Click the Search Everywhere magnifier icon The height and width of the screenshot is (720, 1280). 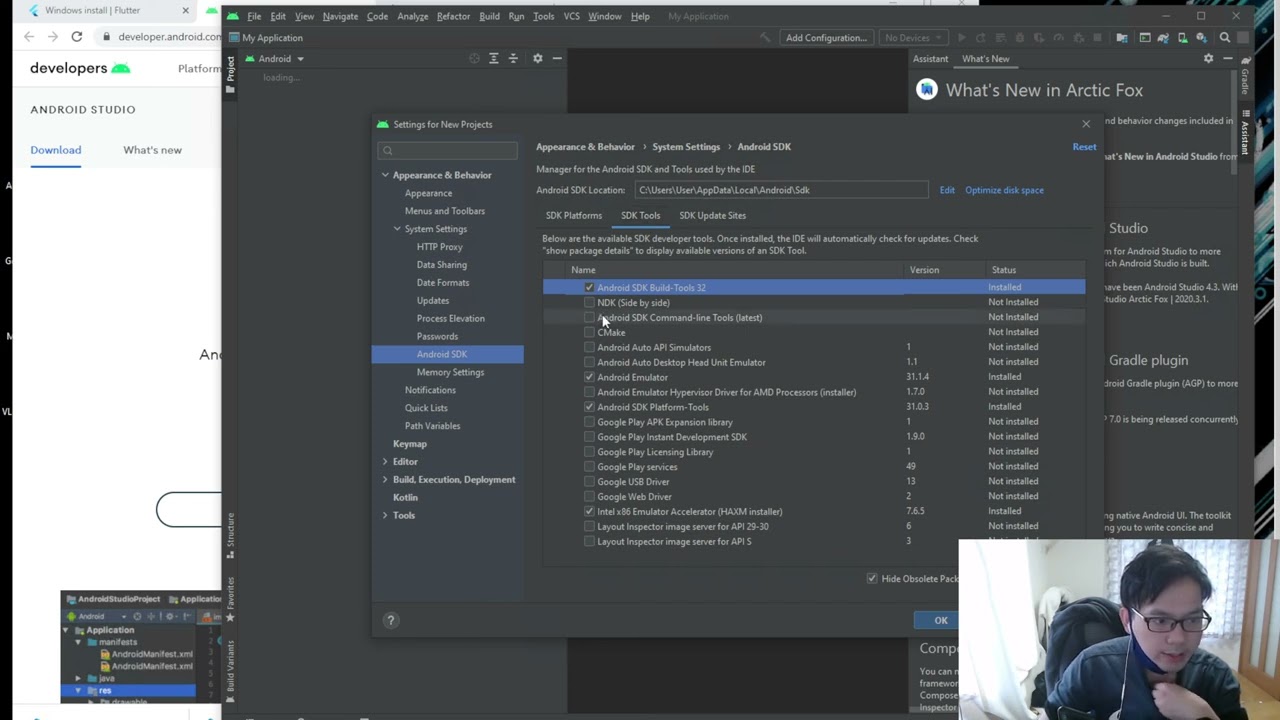[x=1224, y=38]
